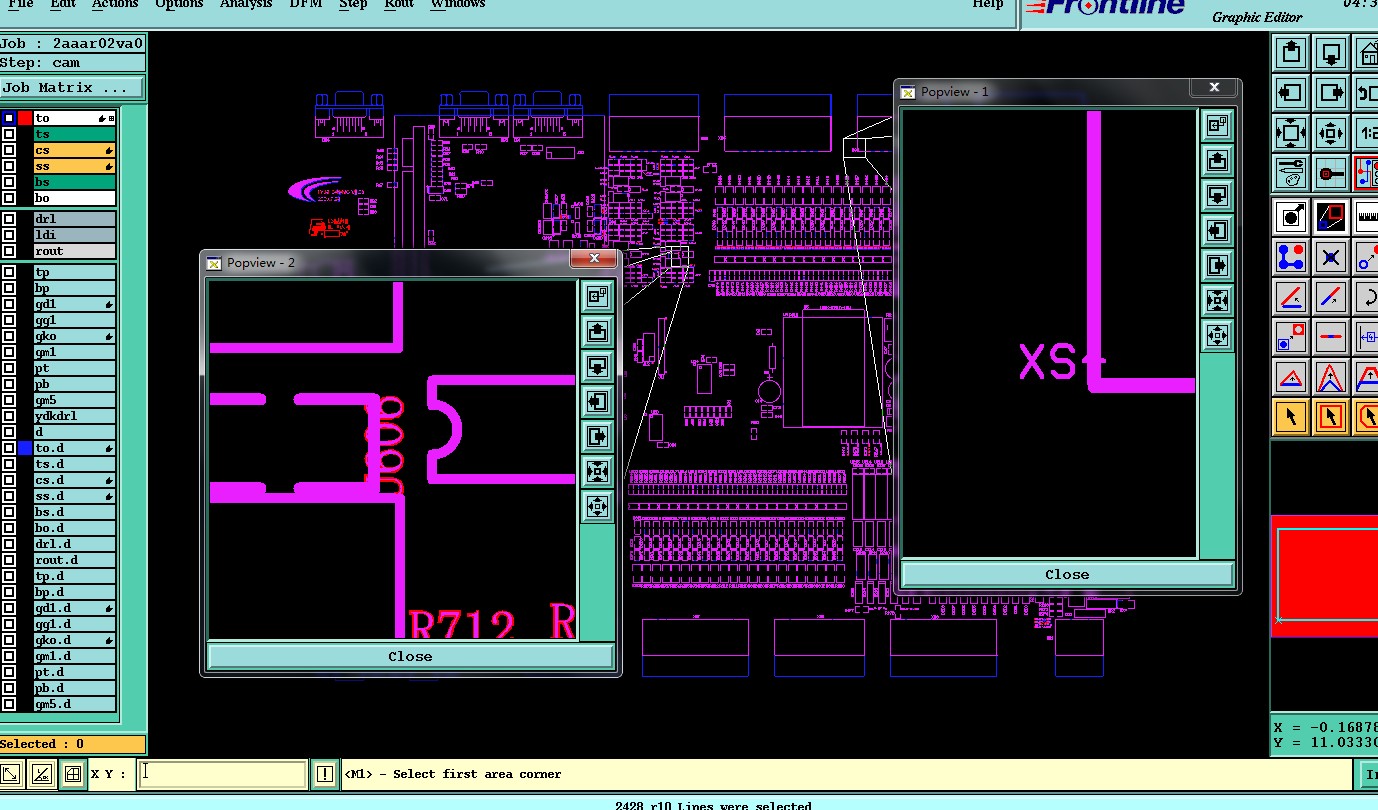Open the Windows menu
Image resolution: width=1378 pixels, height=810 pixels.
(x=458, y=4)
